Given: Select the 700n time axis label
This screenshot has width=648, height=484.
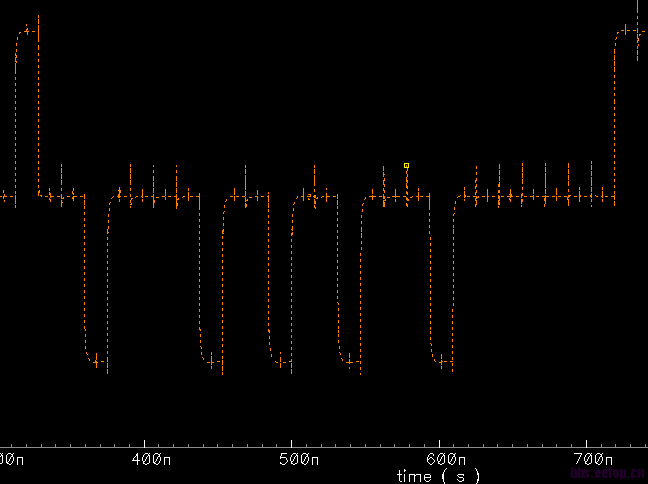Looking at the screenshot, I should coord(593,459).
